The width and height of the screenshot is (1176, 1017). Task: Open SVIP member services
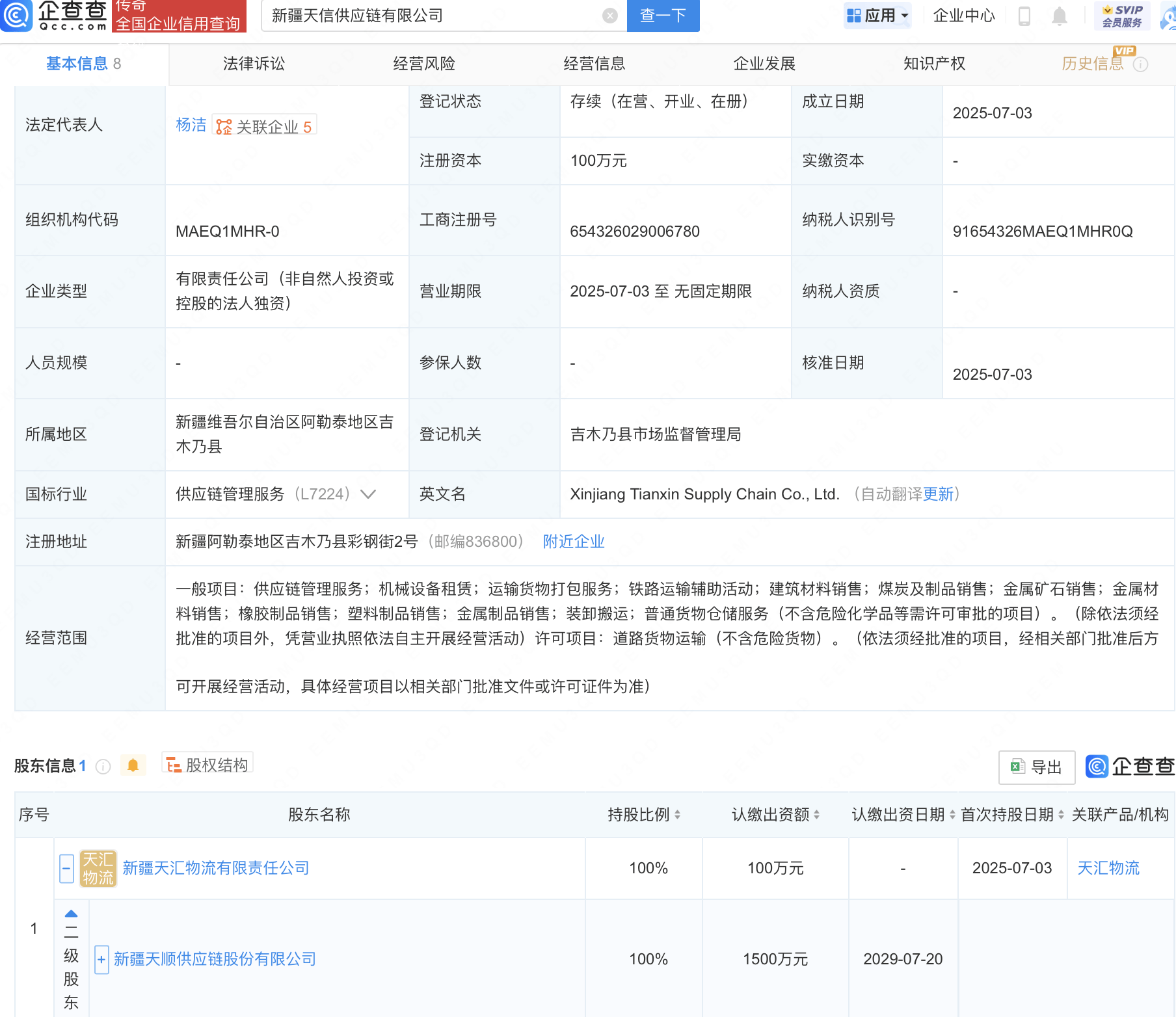[x=1122, y=16]
